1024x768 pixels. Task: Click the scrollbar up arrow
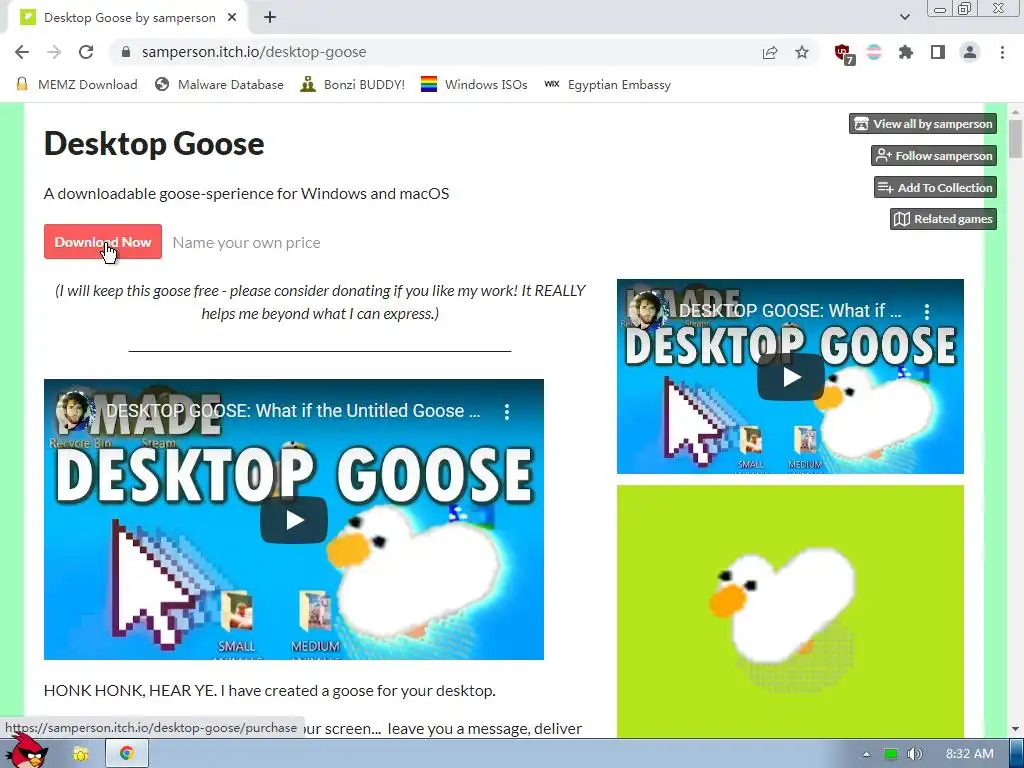point(1015,110)
